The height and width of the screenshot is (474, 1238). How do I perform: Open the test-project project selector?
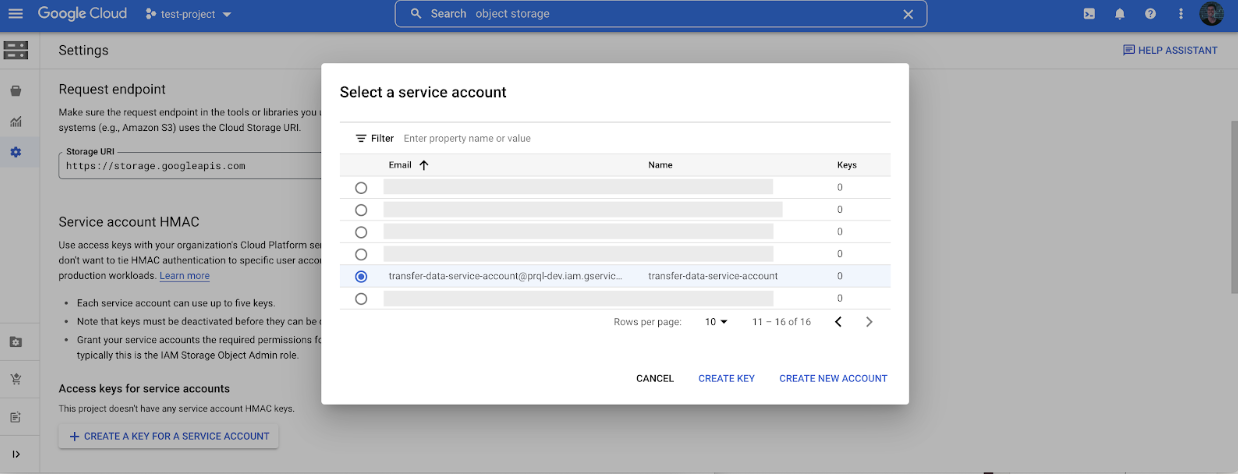(188, 14)
